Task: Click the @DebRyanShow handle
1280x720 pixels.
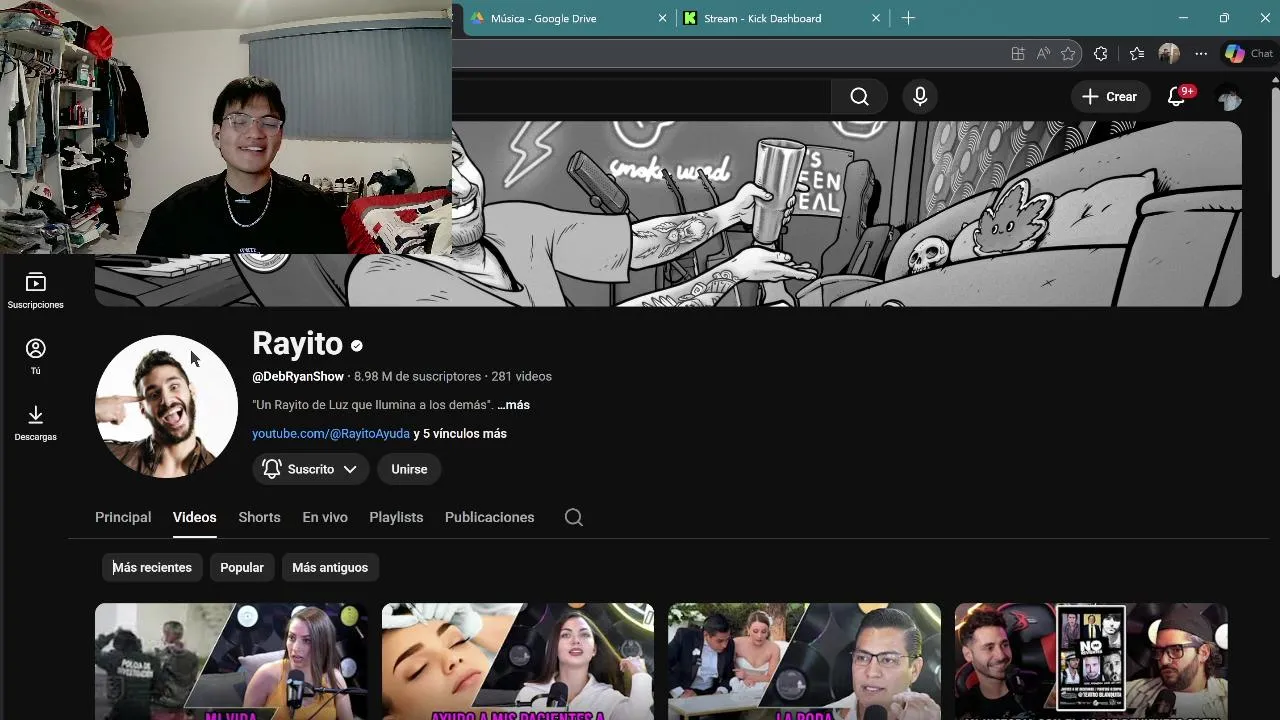Action: click(x=298, y=377)
